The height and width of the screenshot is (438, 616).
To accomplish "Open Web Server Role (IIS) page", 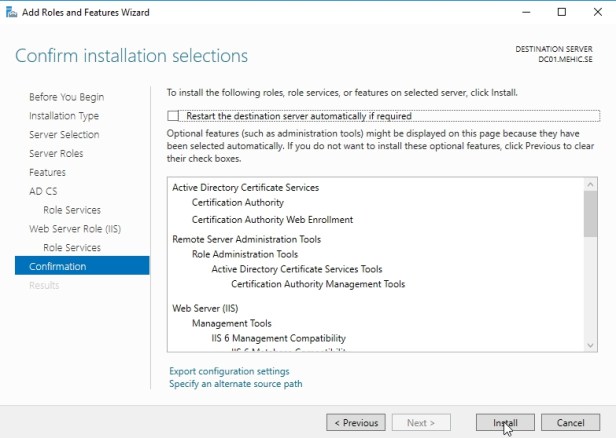I will point(75,229).
